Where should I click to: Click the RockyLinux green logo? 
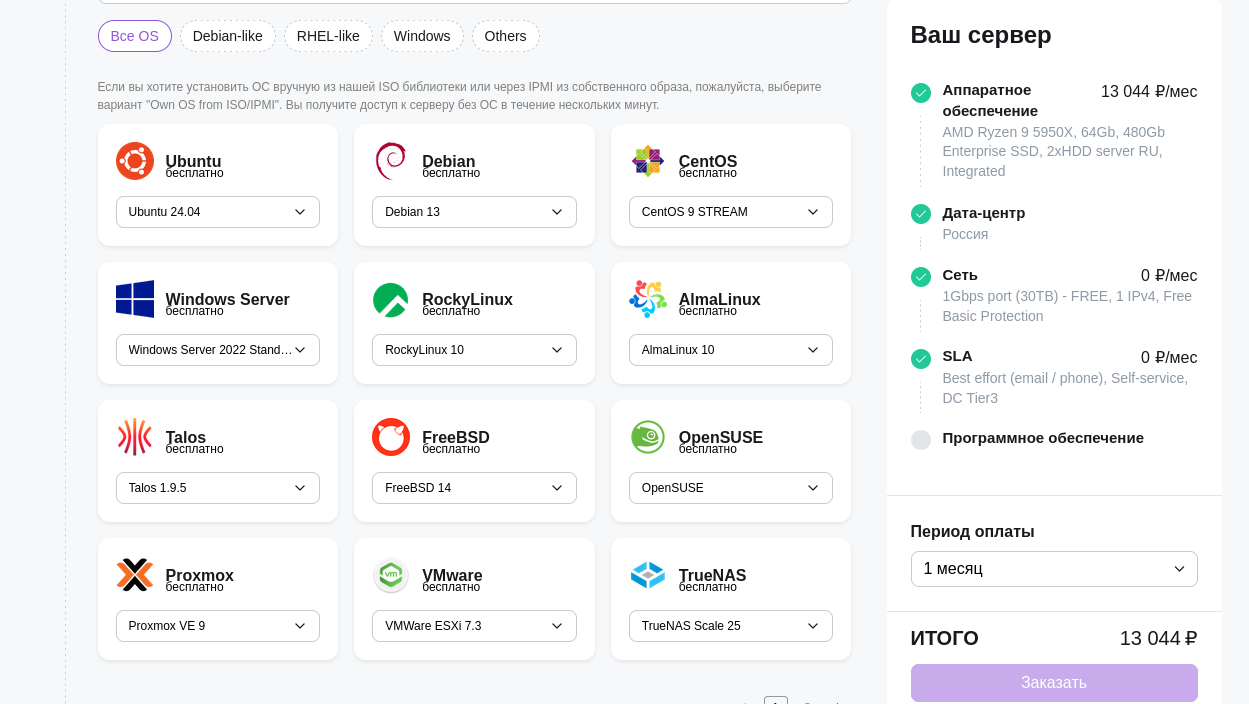[390, 299]
